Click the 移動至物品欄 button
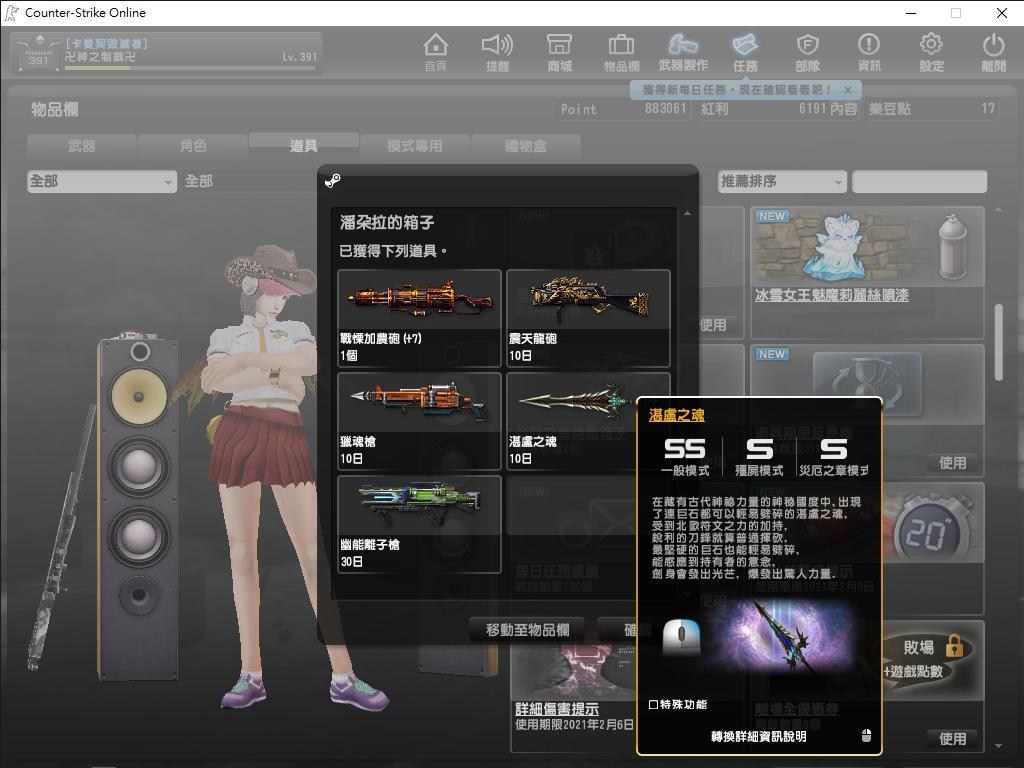The height and width of the screenshot is (768, 1024). click(x=528, y=630)
